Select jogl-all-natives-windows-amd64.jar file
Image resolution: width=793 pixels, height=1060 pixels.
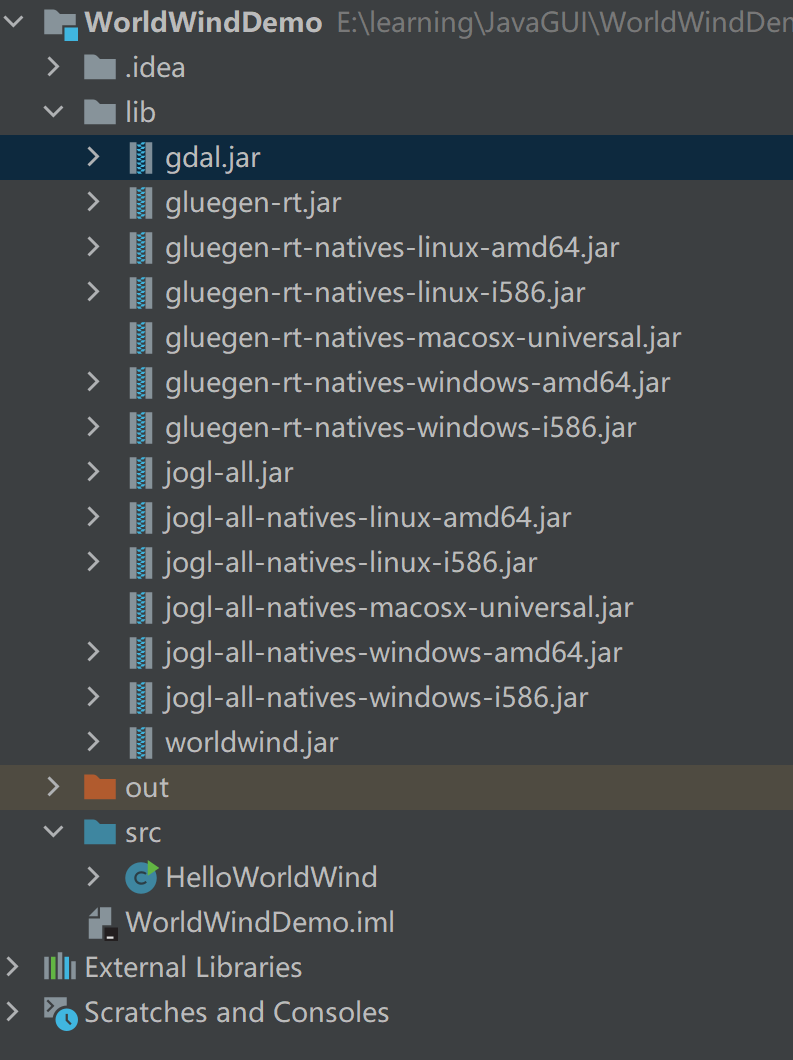tap(393, 653)
